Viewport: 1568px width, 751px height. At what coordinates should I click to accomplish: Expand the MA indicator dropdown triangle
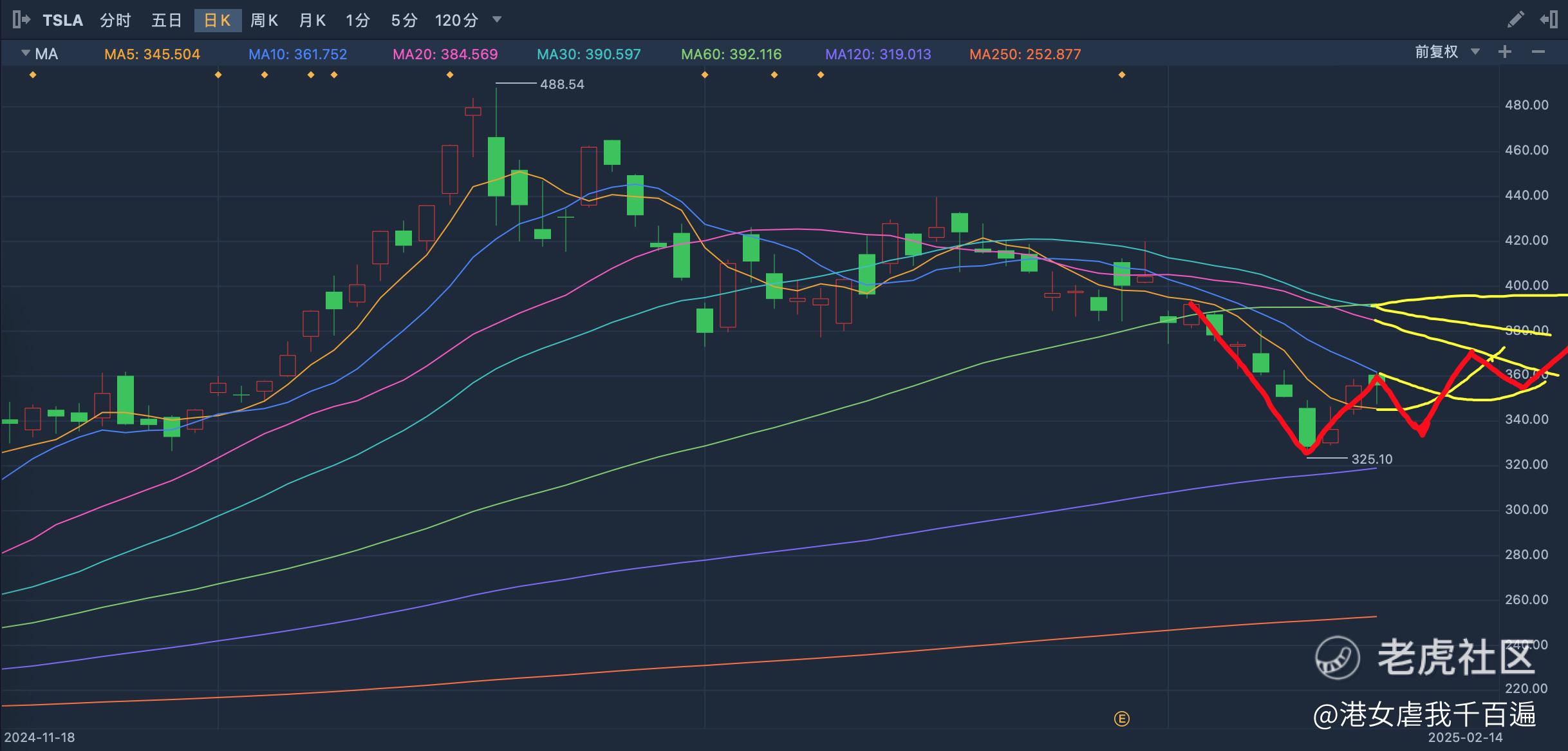tap(26, 53)
